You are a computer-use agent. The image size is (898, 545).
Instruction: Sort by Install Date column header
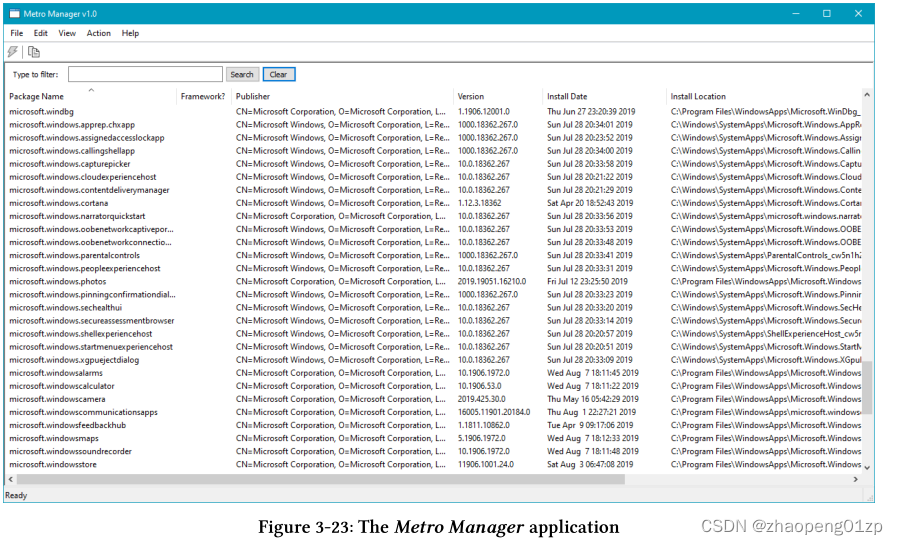(604, 96)
